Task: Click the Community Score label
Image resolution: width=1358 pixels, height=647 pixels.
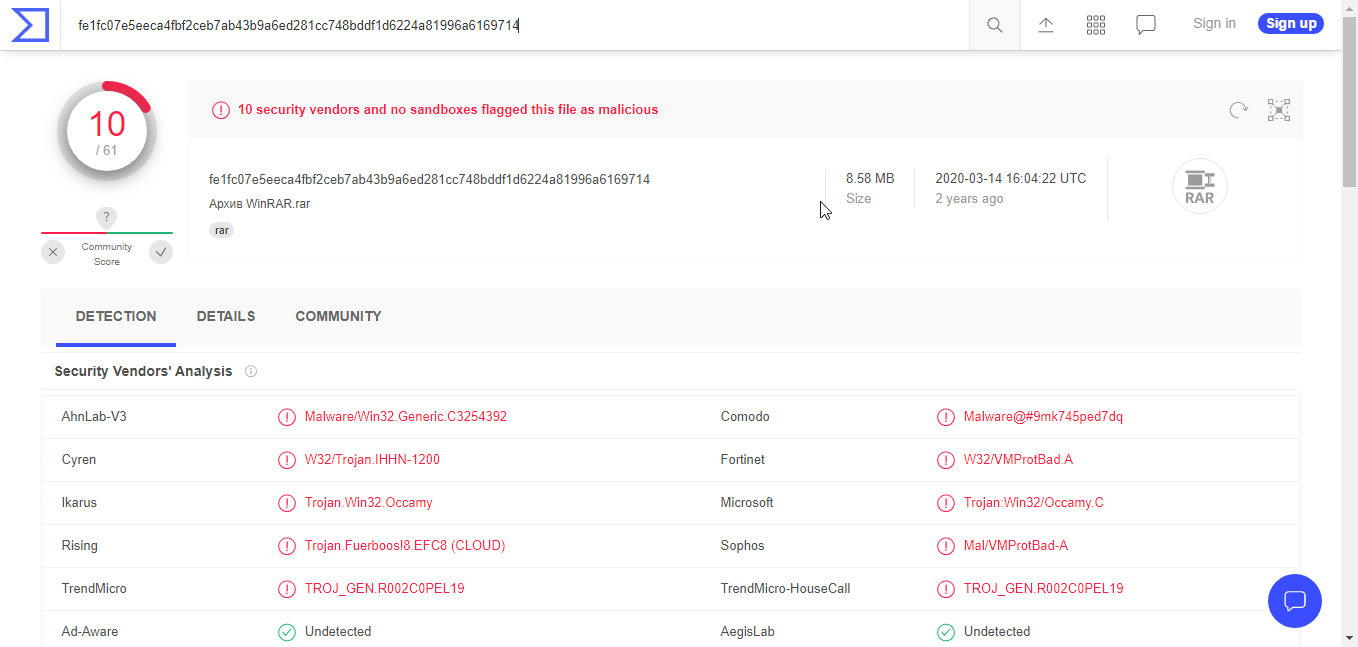Action: 107,254
